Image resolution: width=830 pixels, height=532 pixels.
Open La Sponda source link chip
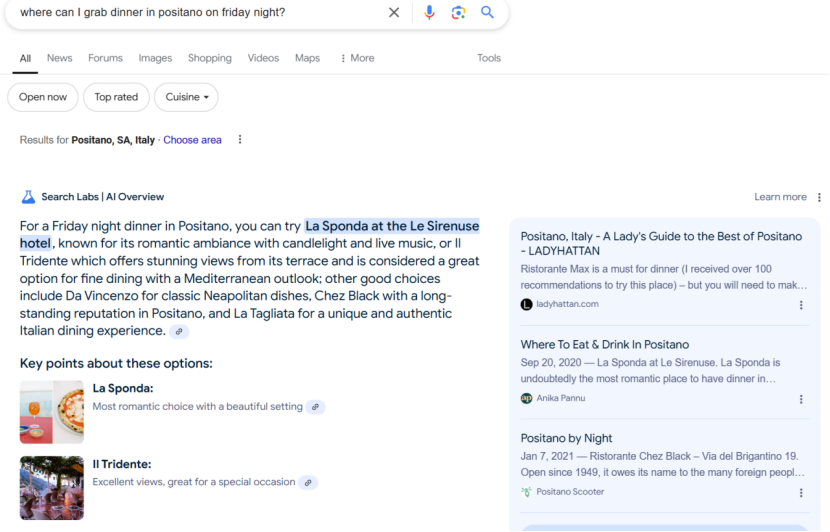[315, 407]
